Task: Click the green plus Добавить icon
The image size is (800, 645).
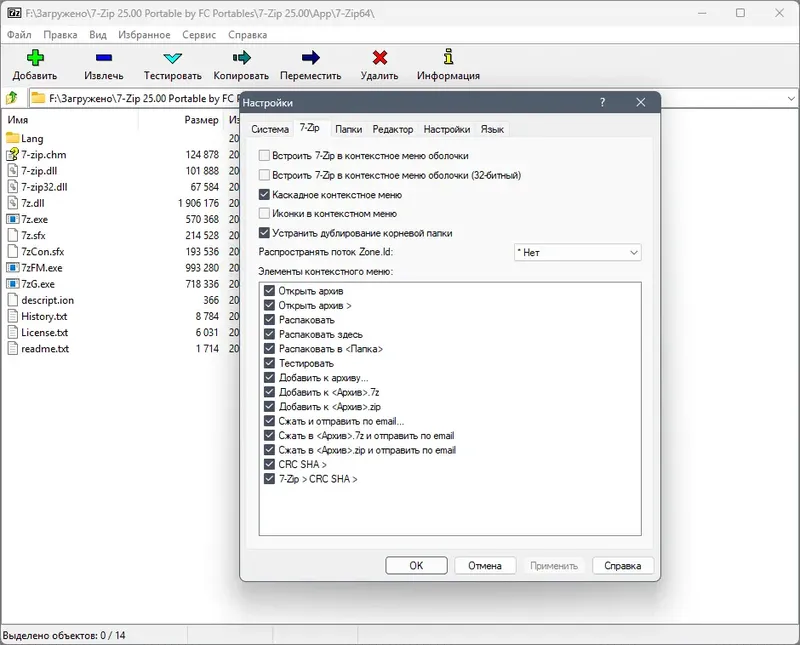Action: [35, 58]
